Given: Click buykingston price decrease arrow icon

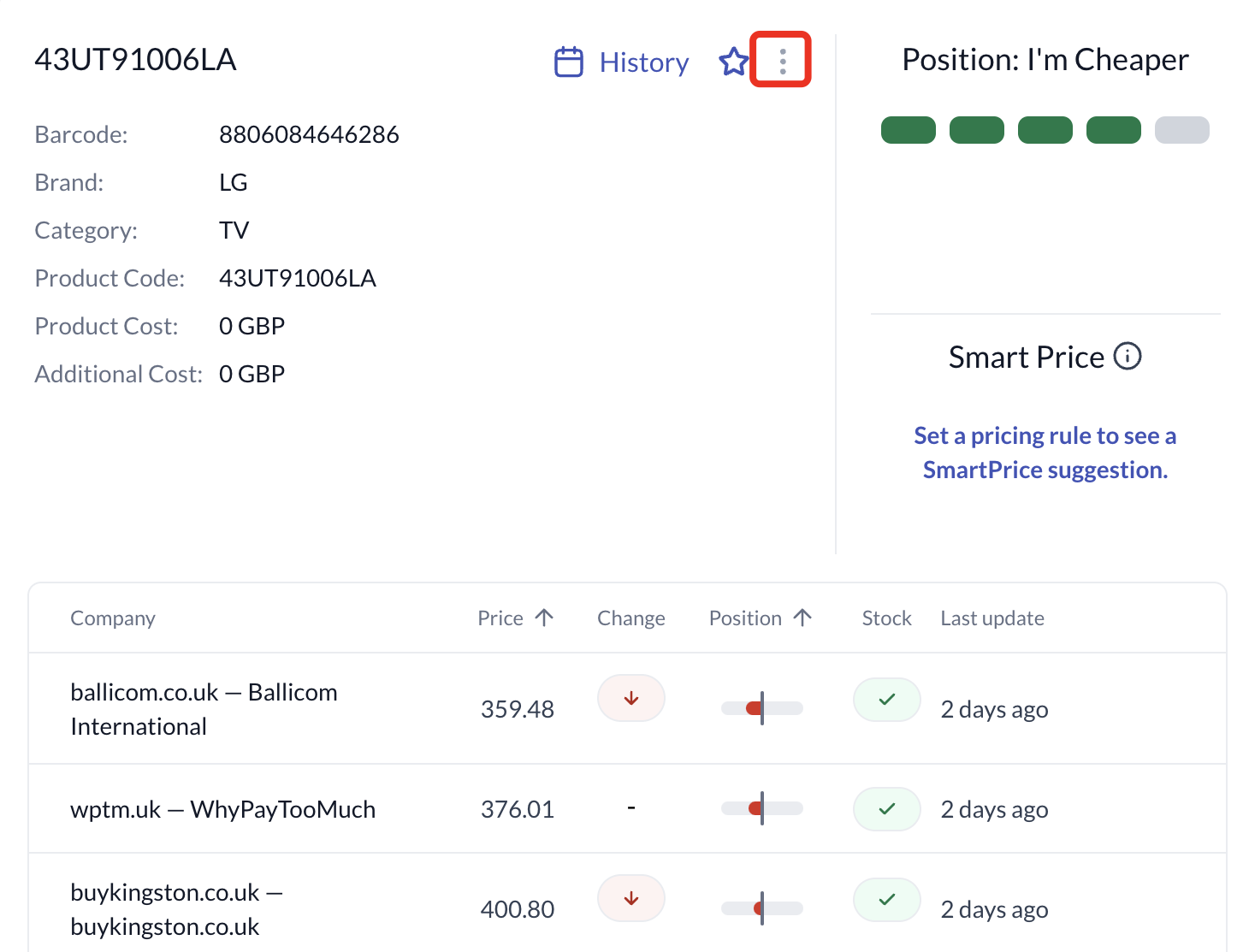Looking at the screenshot, I should point(631,898).
